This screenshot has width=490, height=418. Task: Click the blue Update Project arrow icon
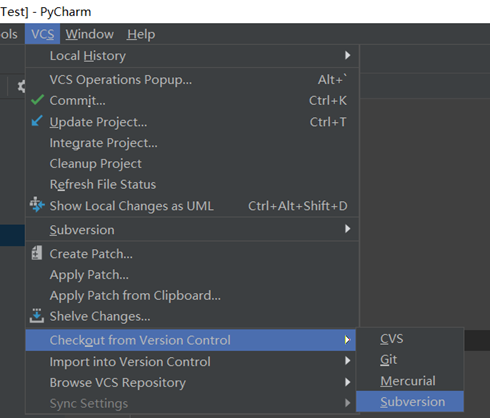pos(37,121)
